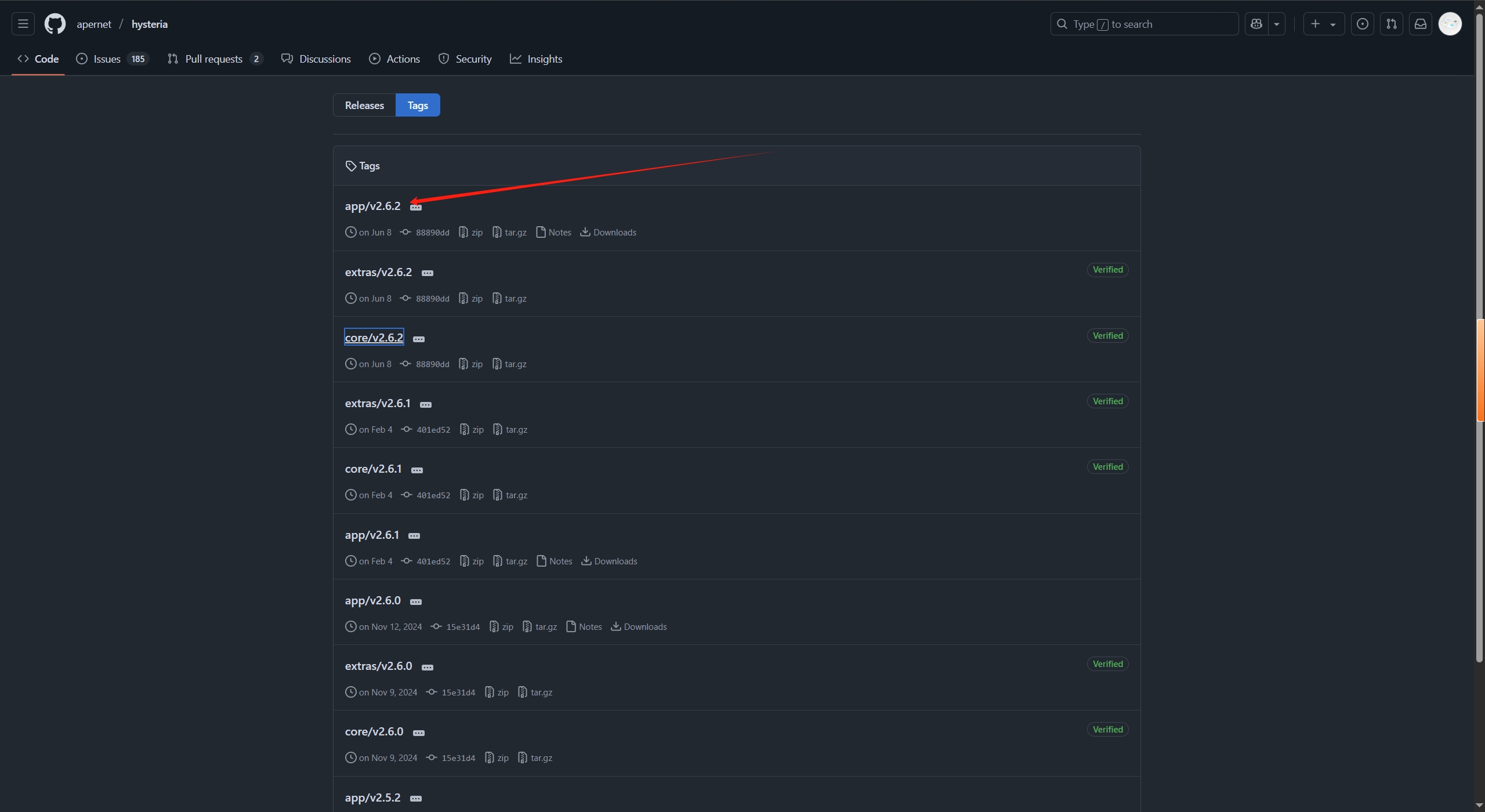Expand commit message for app/v2.6.1
Screen dimensions: 1485x812
[x=414, y=536]
